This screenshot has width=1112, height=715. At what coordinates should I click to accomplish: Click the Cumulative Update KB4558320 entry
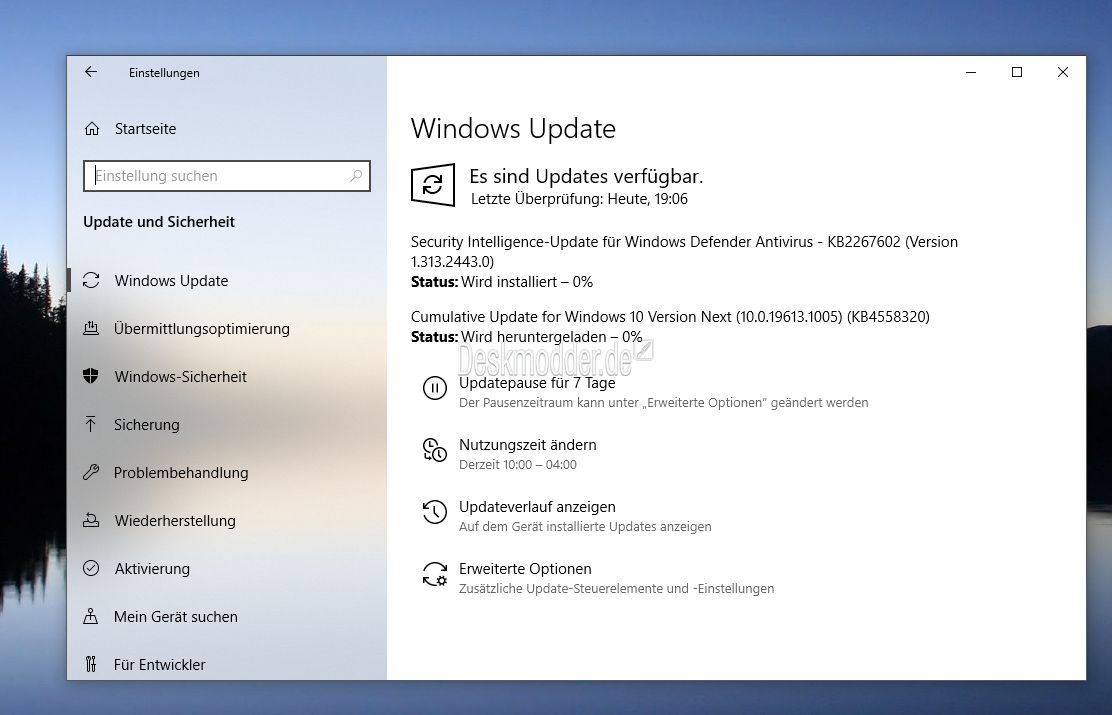[670, 316]
